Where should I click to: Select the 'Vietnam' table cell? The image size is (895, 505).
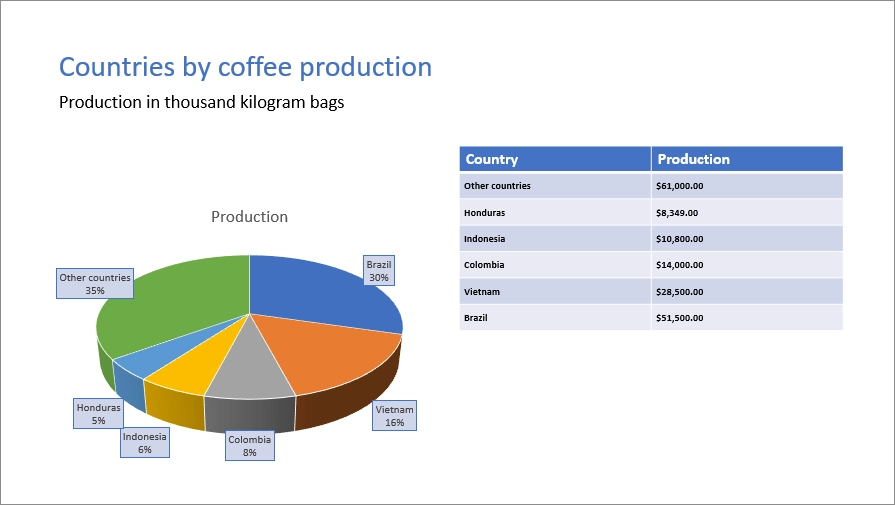555,292
